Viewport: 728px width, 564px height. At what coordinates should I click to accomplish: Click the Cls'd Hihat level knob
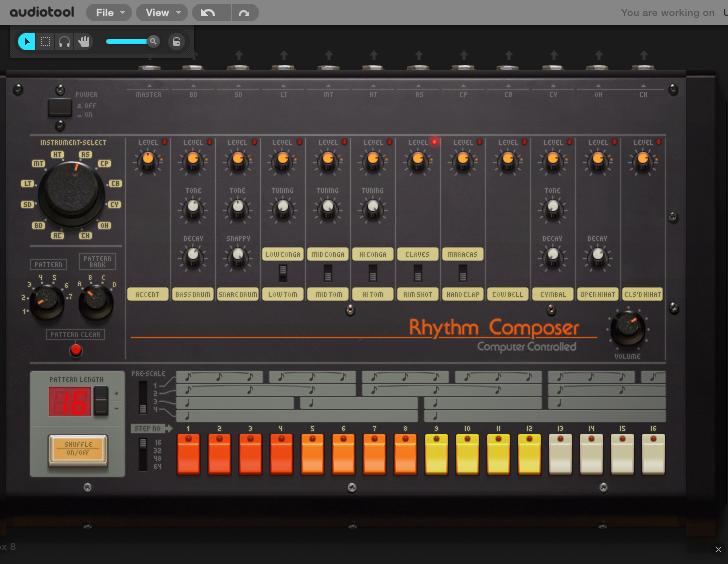643,161
